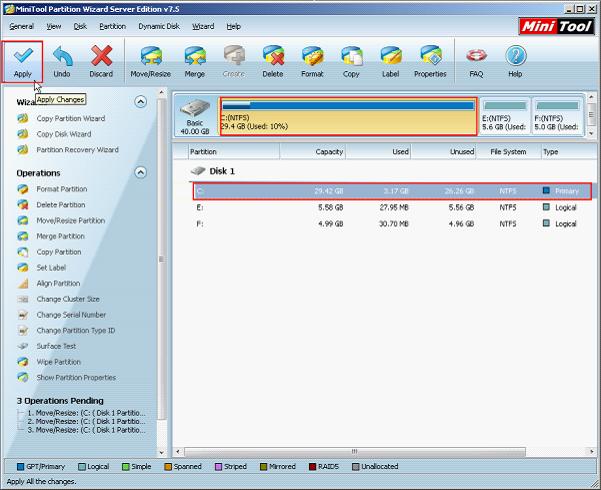The width and height of the screenshot is (601, 490).
Task: Select the C: row in partition list
Action: tap(392, 191)
